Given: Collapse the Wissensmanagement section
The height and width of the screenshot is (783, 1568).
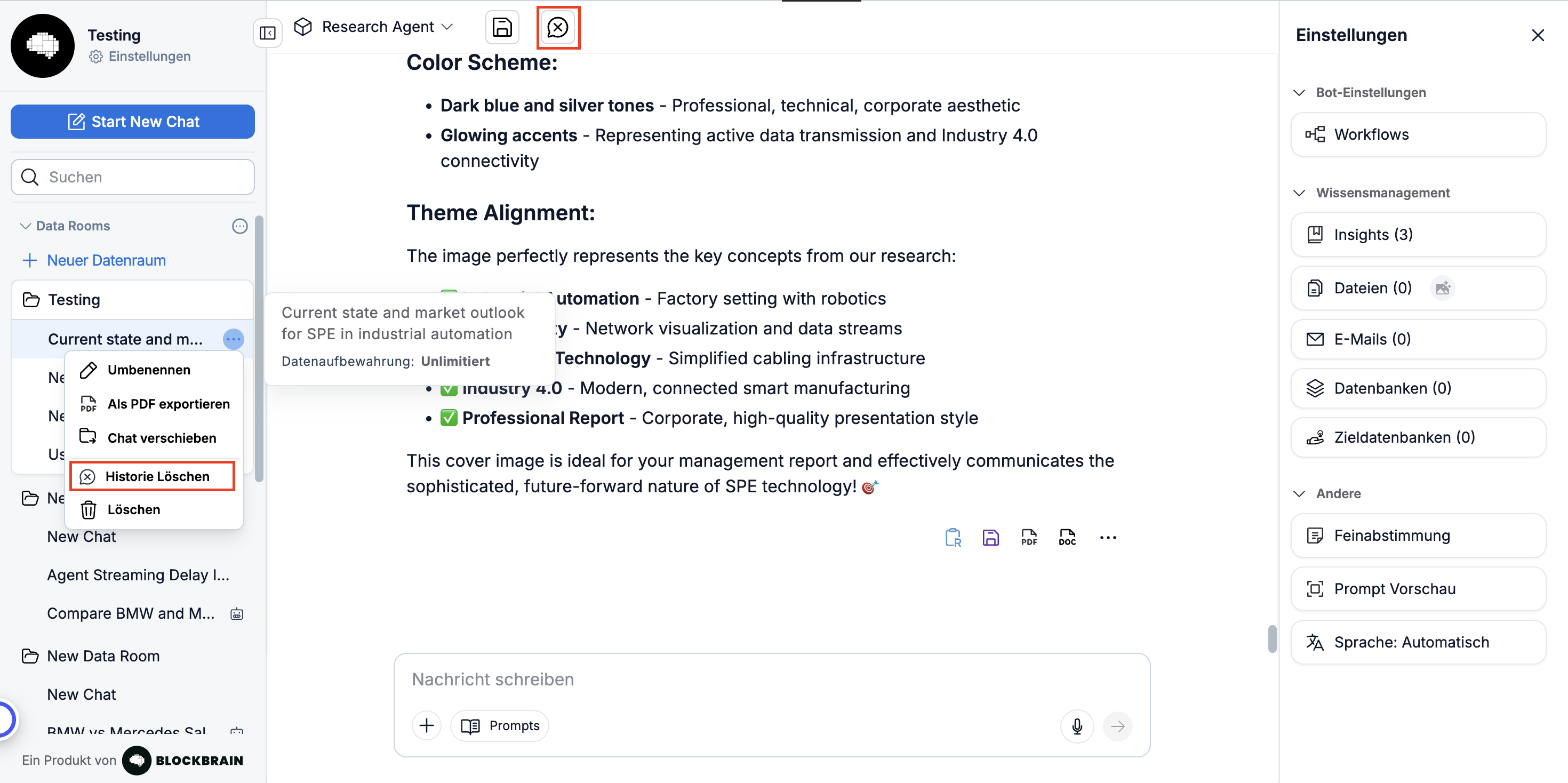Looking at the screenshot, I should click(x=1299, y=193).
